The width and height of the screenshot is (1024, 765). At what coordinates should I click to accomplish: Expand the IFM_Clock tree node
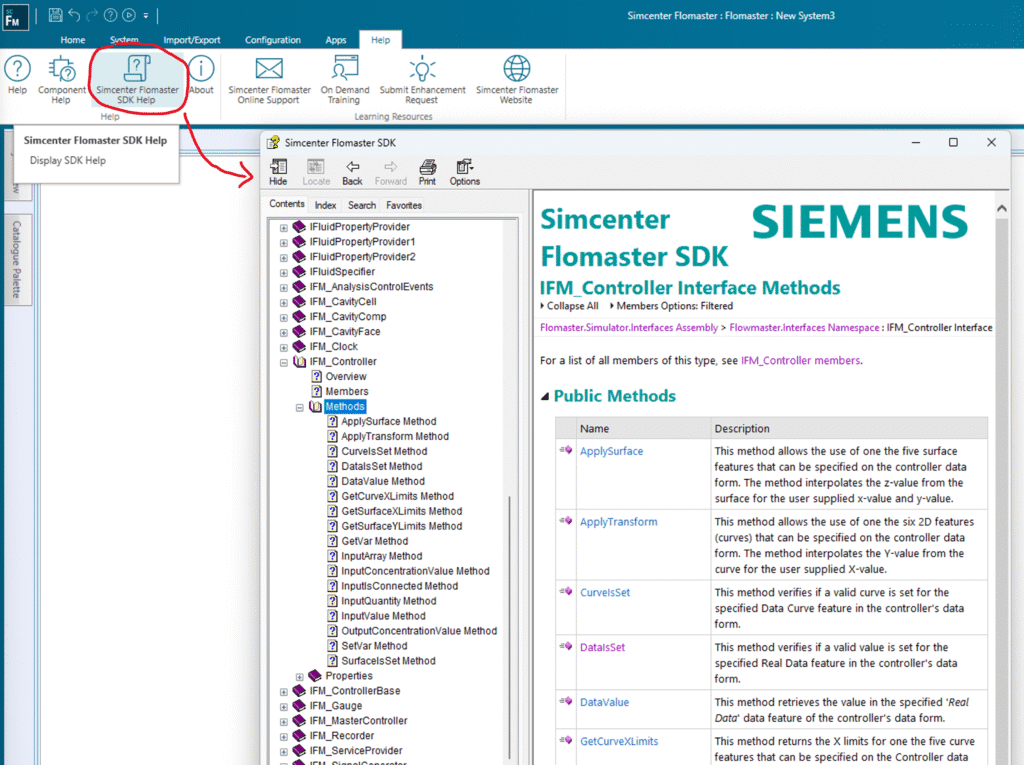283,348
